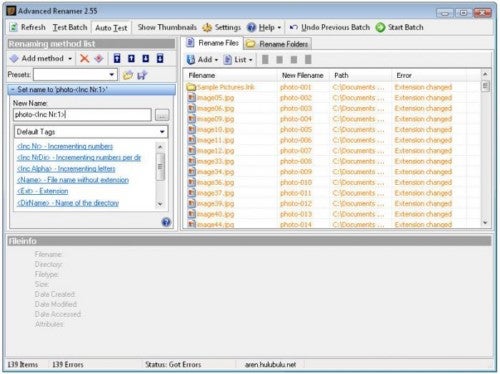Click the file list vertical scrollbar
The image size is (500, 374).
click(485, 148)
